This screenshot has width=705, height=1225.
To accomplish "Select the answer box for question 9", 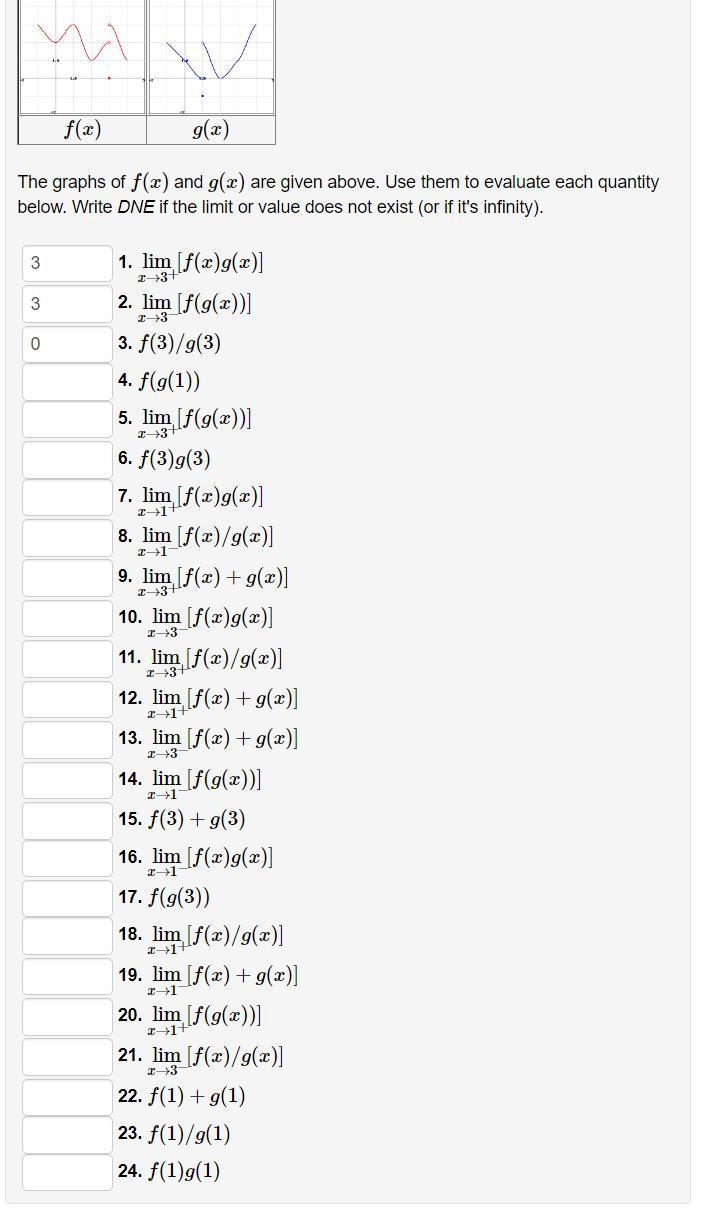I will click(66, 578).
